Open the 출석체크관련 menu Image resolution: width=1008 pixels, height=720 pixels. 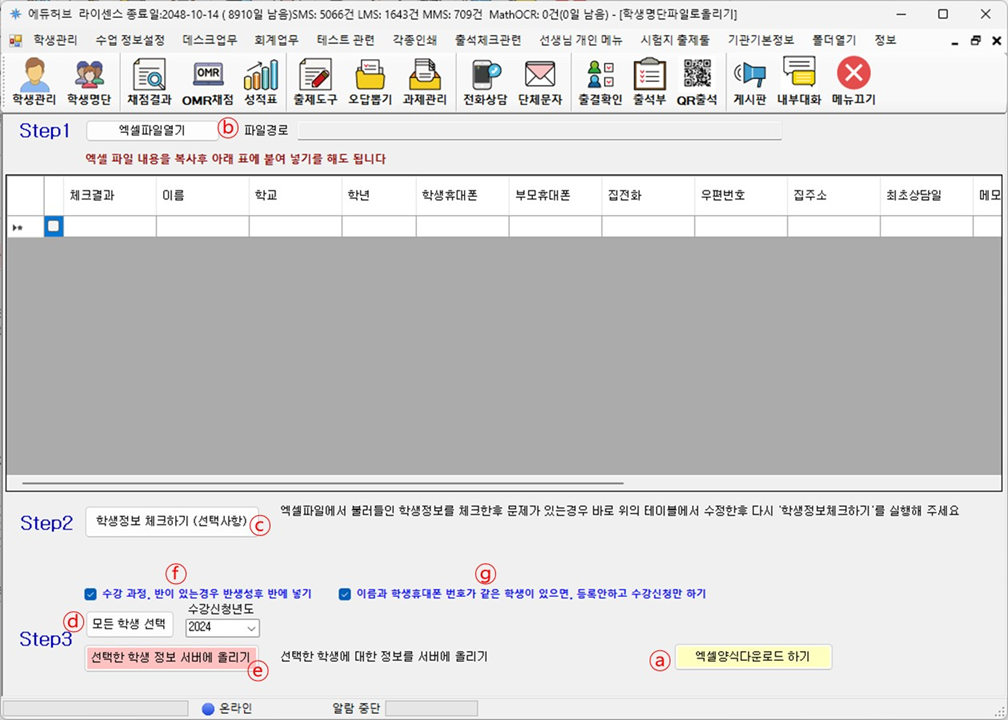pyautogui.click(x=487, y=41)
